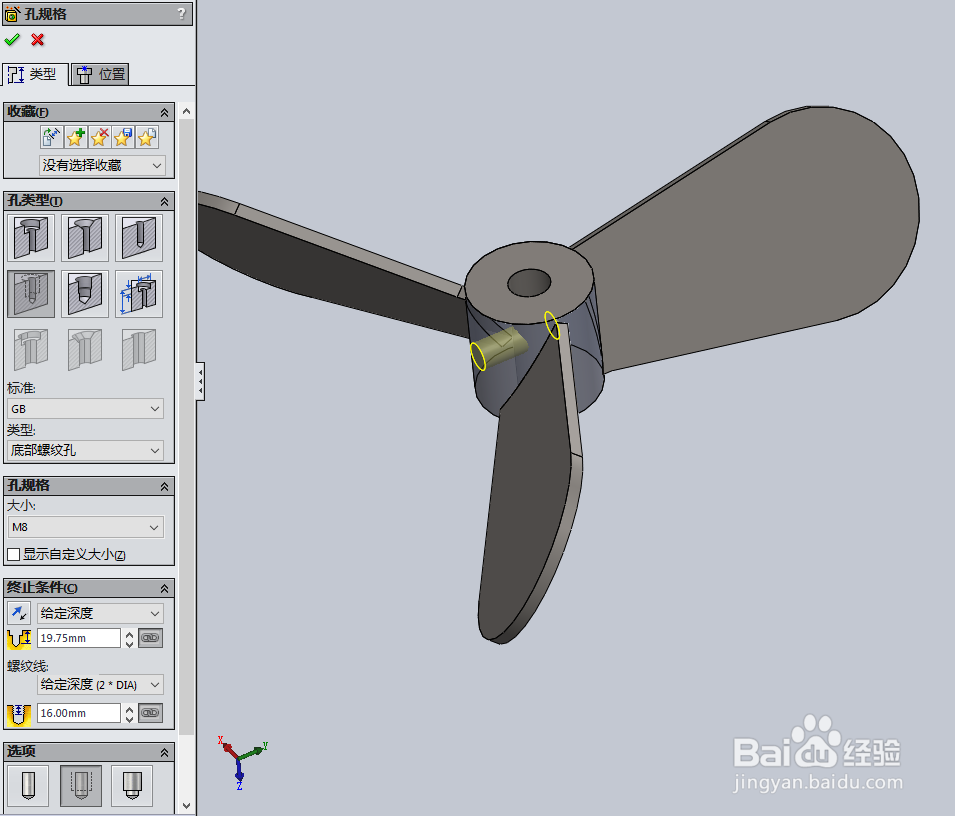955x816 pixels.
Task: Select the countersink hole type
Action: point(85,237)
